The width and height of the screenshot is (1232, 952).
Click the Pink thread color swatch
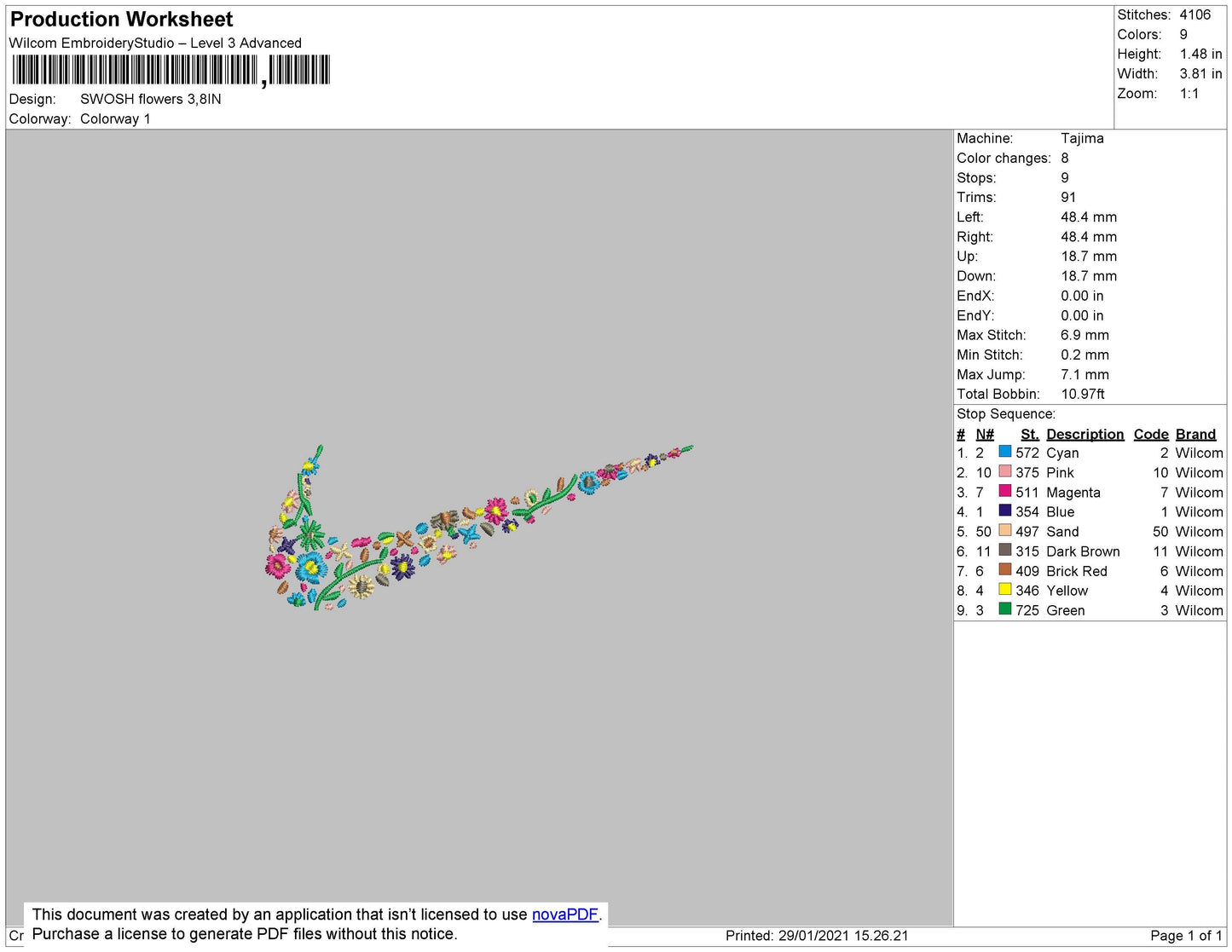[x=1005, y=471]
